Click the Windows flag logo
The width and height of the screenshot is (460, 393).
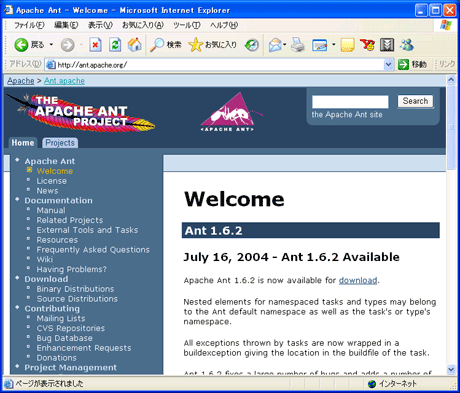pos(445,25)
